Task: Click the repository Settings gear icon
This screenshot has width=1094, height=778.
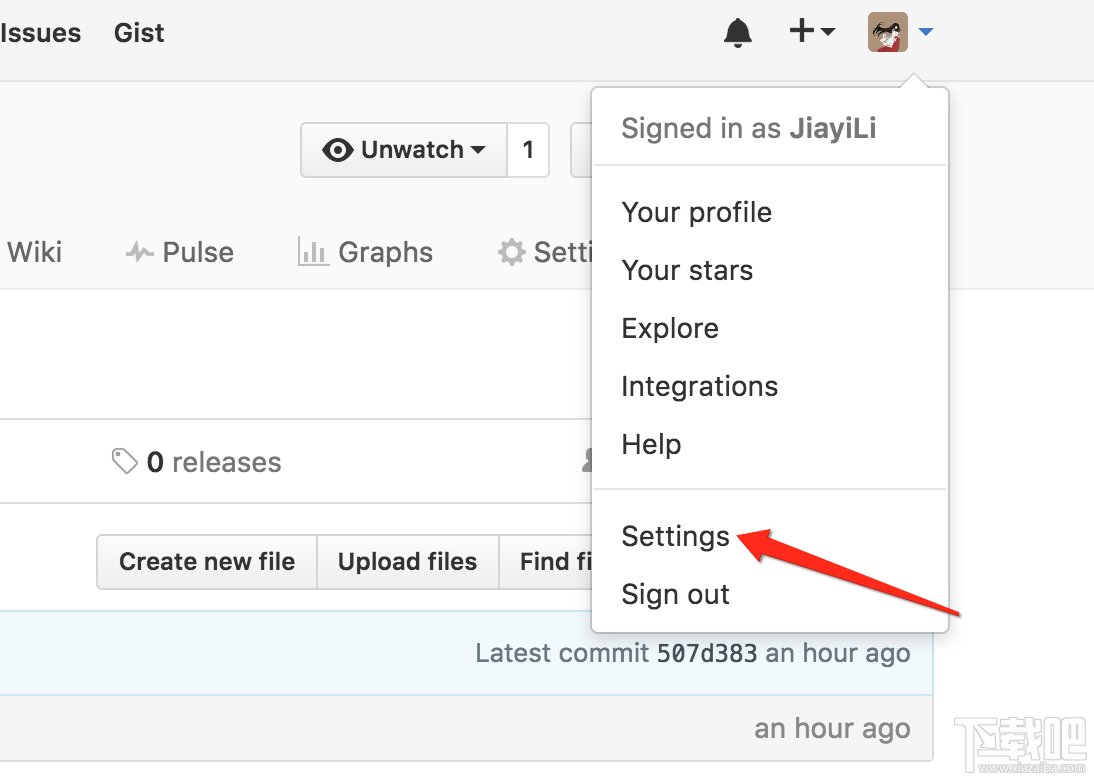Action: coord(511,252)
